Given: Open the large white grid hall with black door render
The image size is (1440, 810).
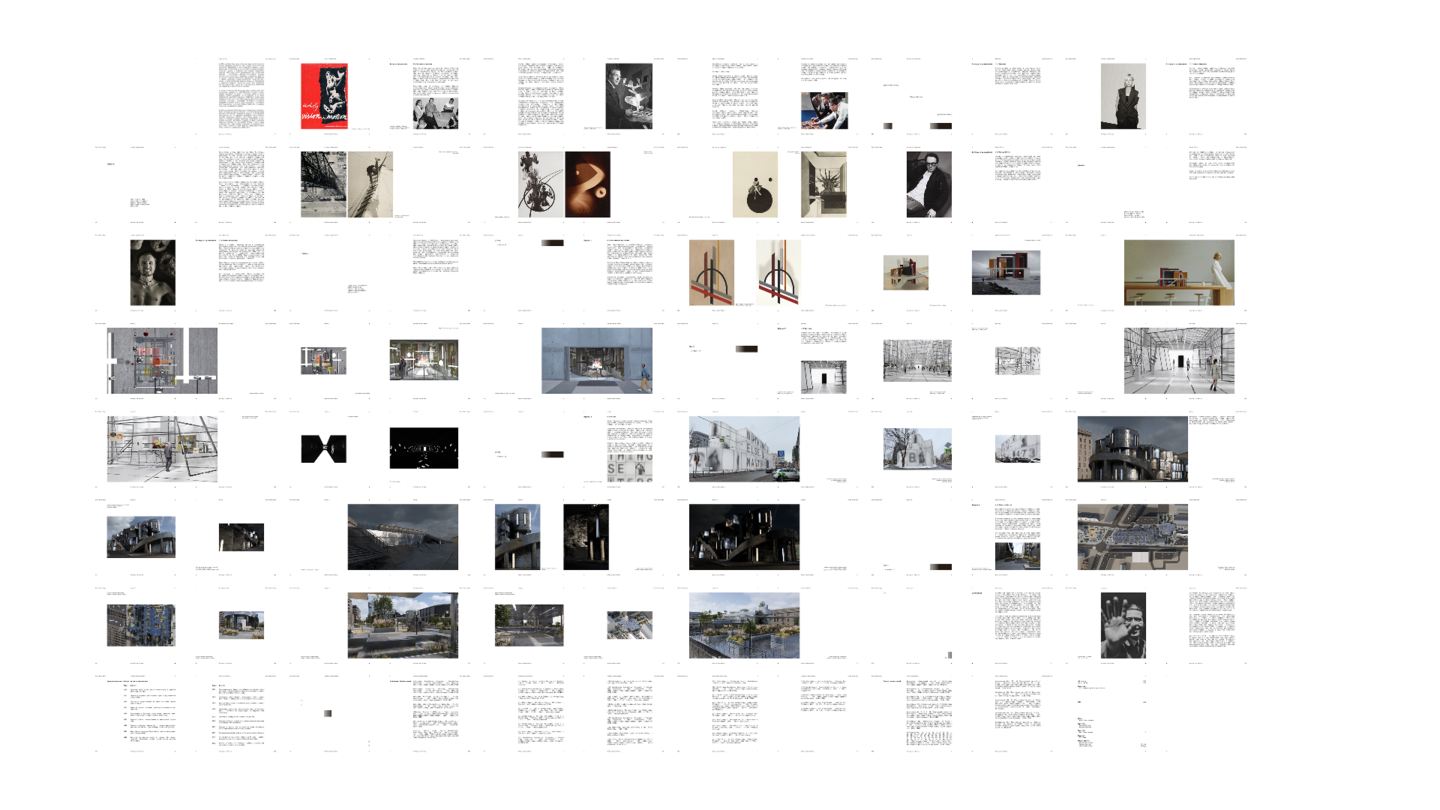Looking at the screenshot, I should pos(1179,360).
